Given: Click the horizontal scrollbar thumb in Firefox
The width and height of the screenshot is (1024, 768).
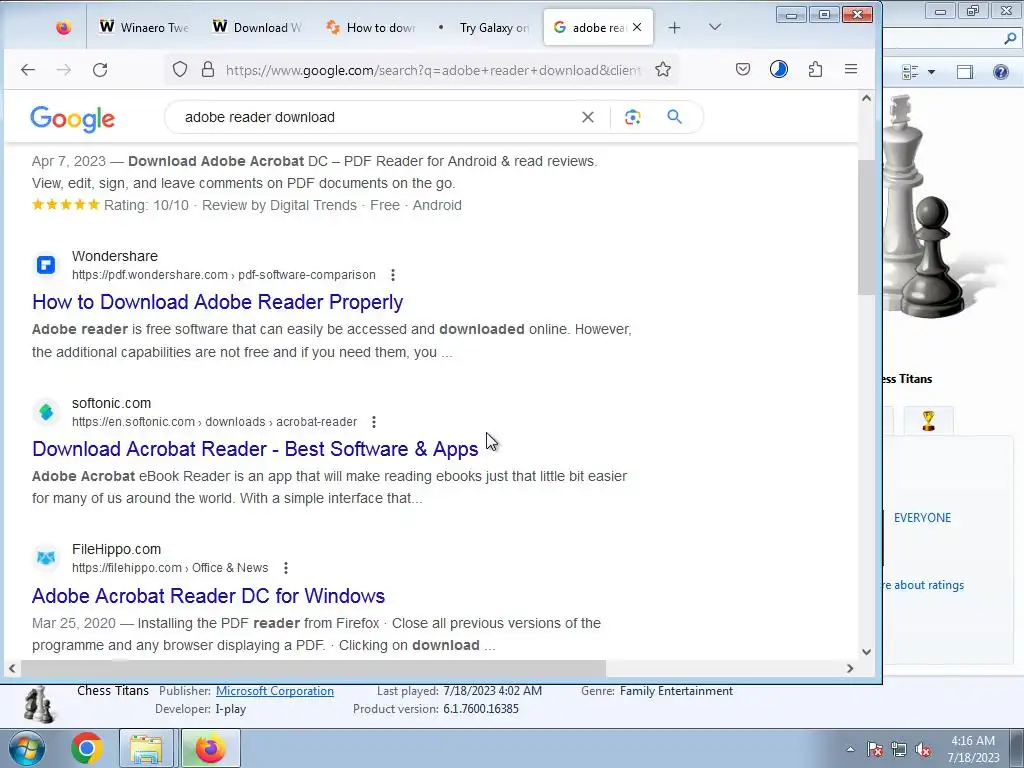Looking at the screenshot, I should point(313,668).
